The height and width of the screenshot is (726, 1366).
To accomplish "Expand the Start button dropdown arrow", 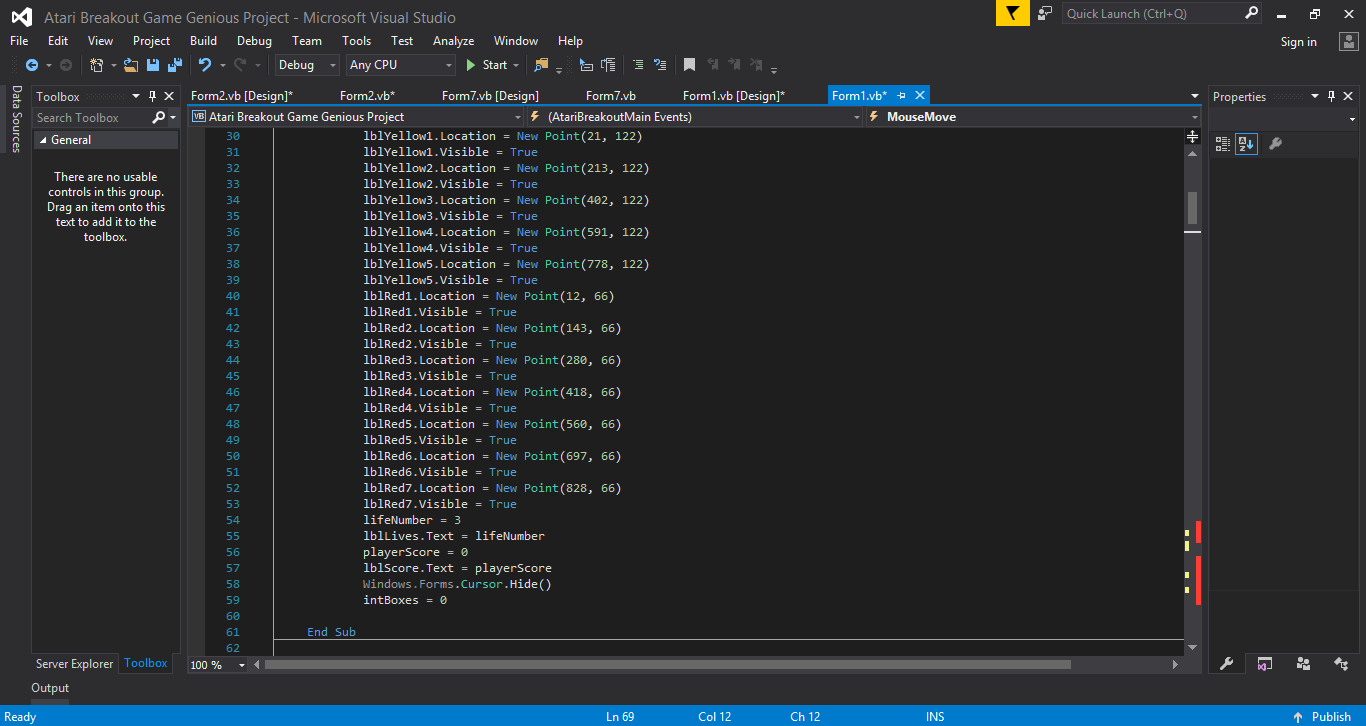I will click(516, 65).
